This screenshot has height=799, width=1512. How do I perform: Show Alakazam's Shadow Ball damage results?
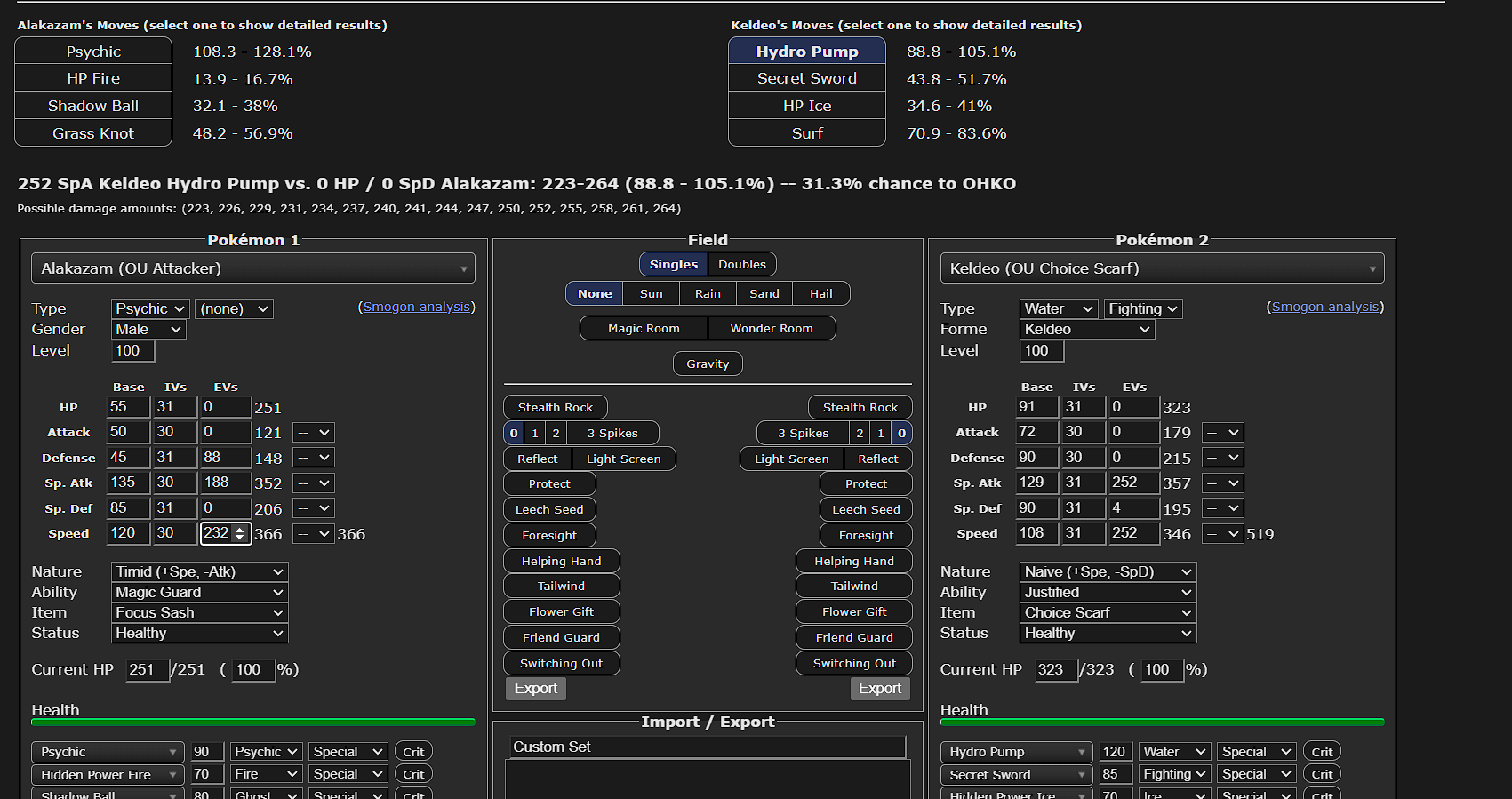click(x=93, y=106)
